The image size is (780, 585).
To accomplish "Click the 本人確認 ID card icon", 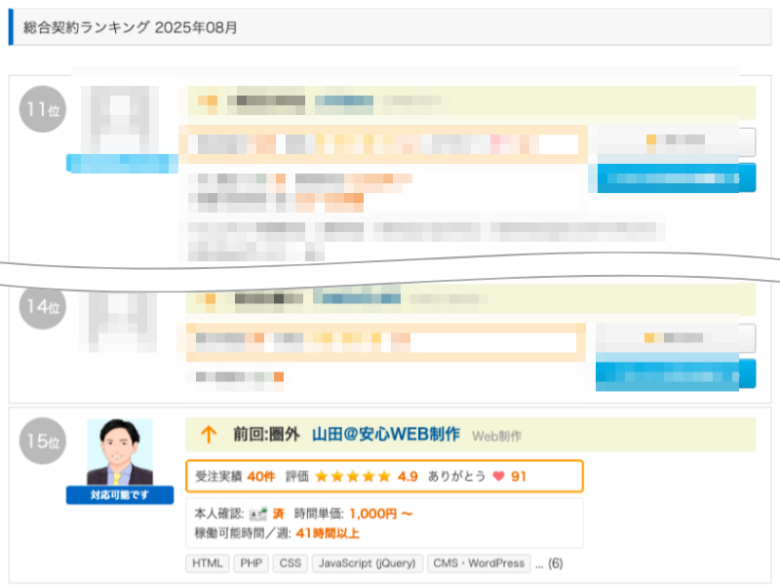I will click(x=258, y=514).
